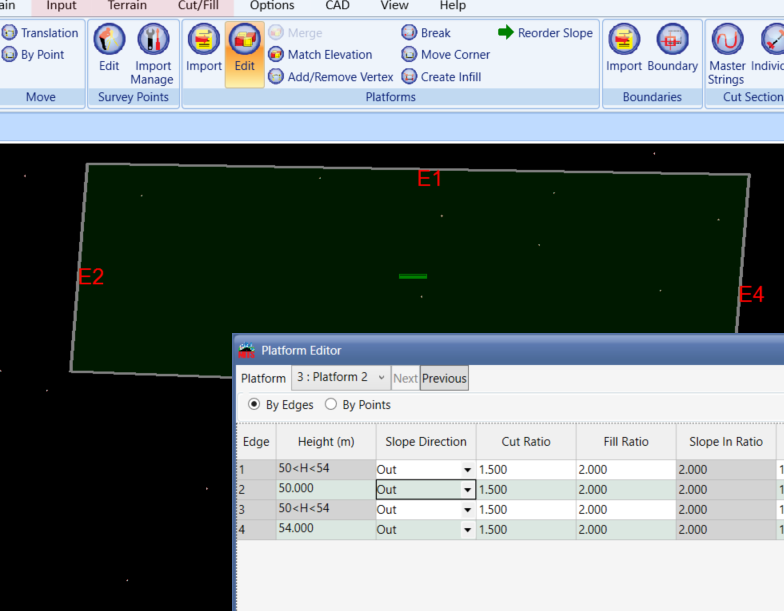Click the Height cell of edge 4
The image size is (784, 611).
pyautogui.click(x=326, y=529)
